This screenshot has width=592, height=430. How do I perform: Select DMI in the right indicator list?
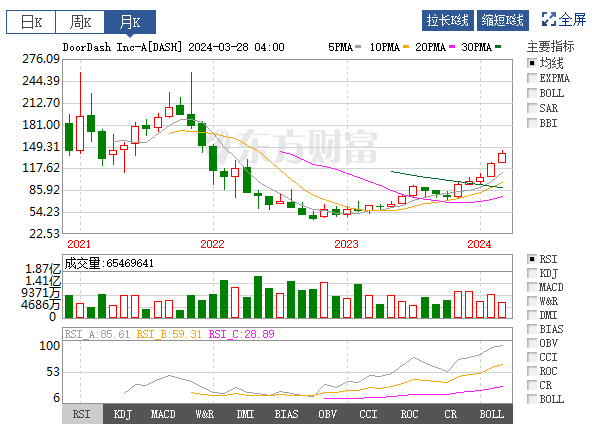coord(532,315)
